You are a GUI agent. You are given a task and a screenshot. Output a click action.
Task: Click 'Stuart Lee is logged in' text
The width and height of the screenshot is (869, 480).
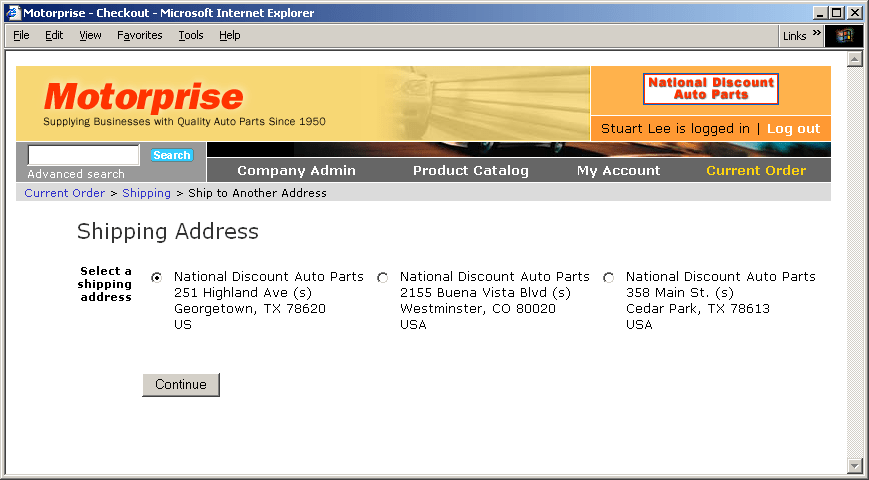(675, 129)
